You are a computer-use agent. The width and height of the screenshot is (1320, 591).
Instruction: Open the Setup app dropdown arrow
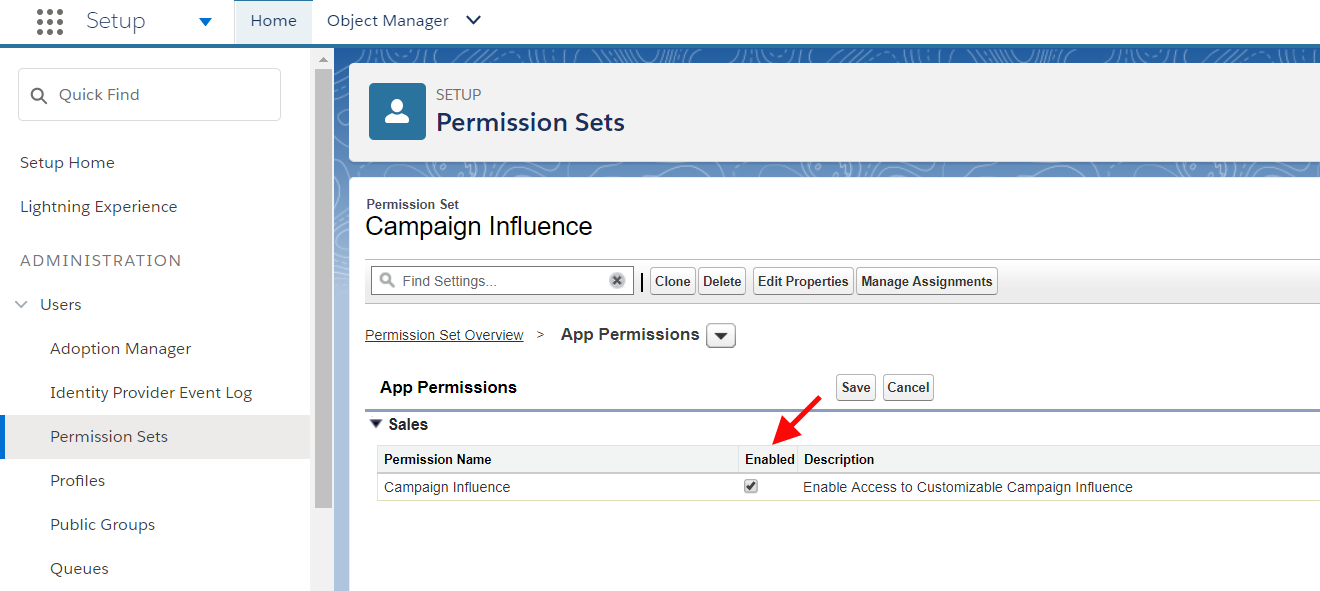click(x=206, y=21)
